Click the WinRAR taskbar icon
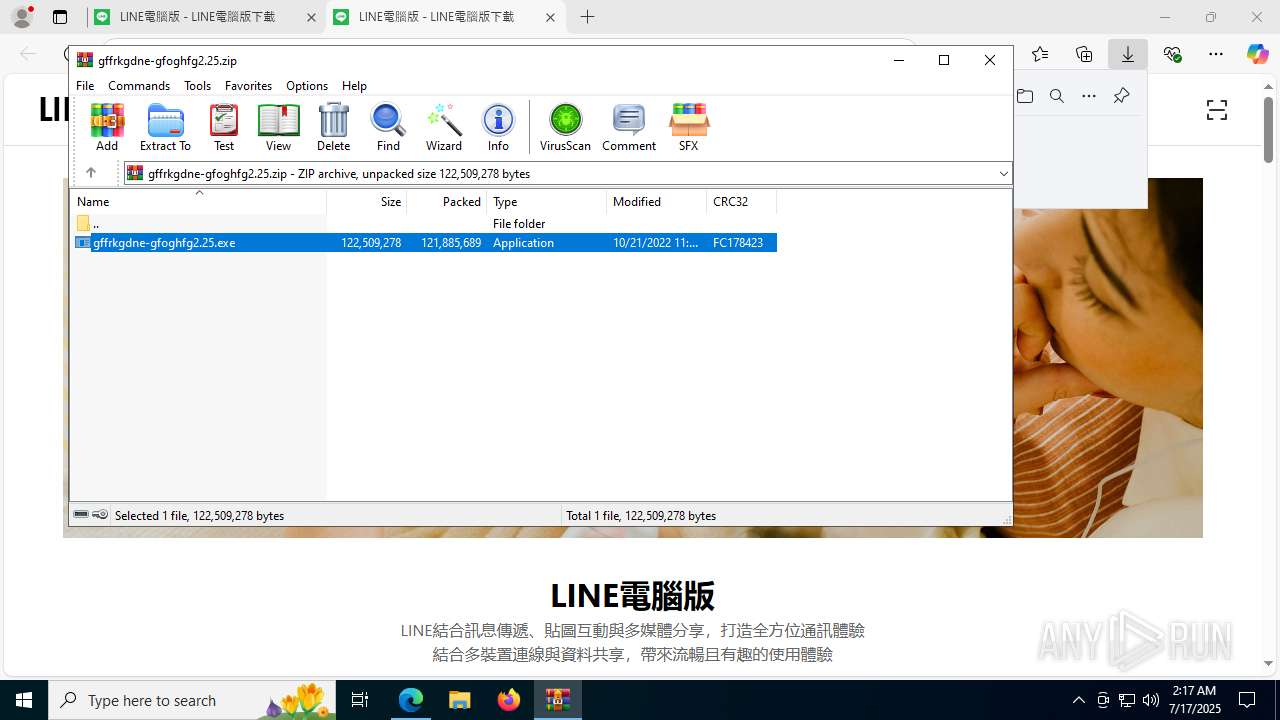The height and width of the screenshot is (720, 1280). (557, 700)
